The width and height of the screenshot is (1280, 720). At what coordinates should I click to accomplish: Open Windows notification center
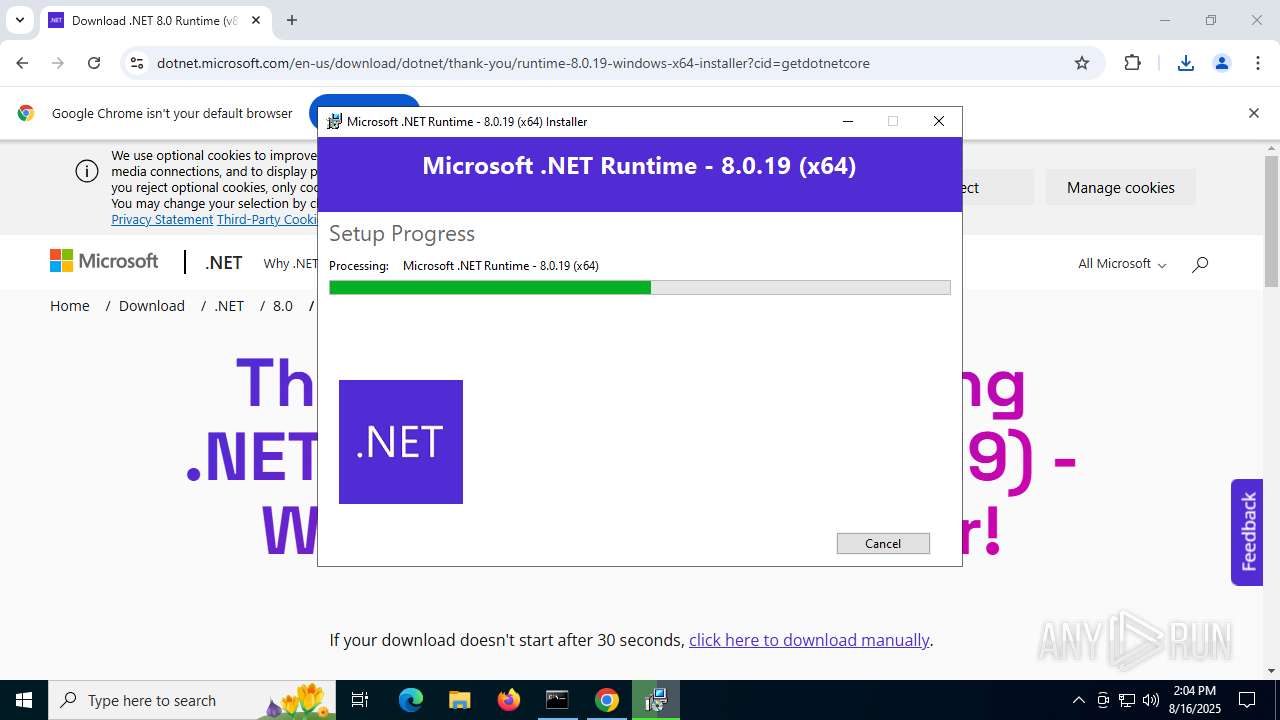[1247, 700]
